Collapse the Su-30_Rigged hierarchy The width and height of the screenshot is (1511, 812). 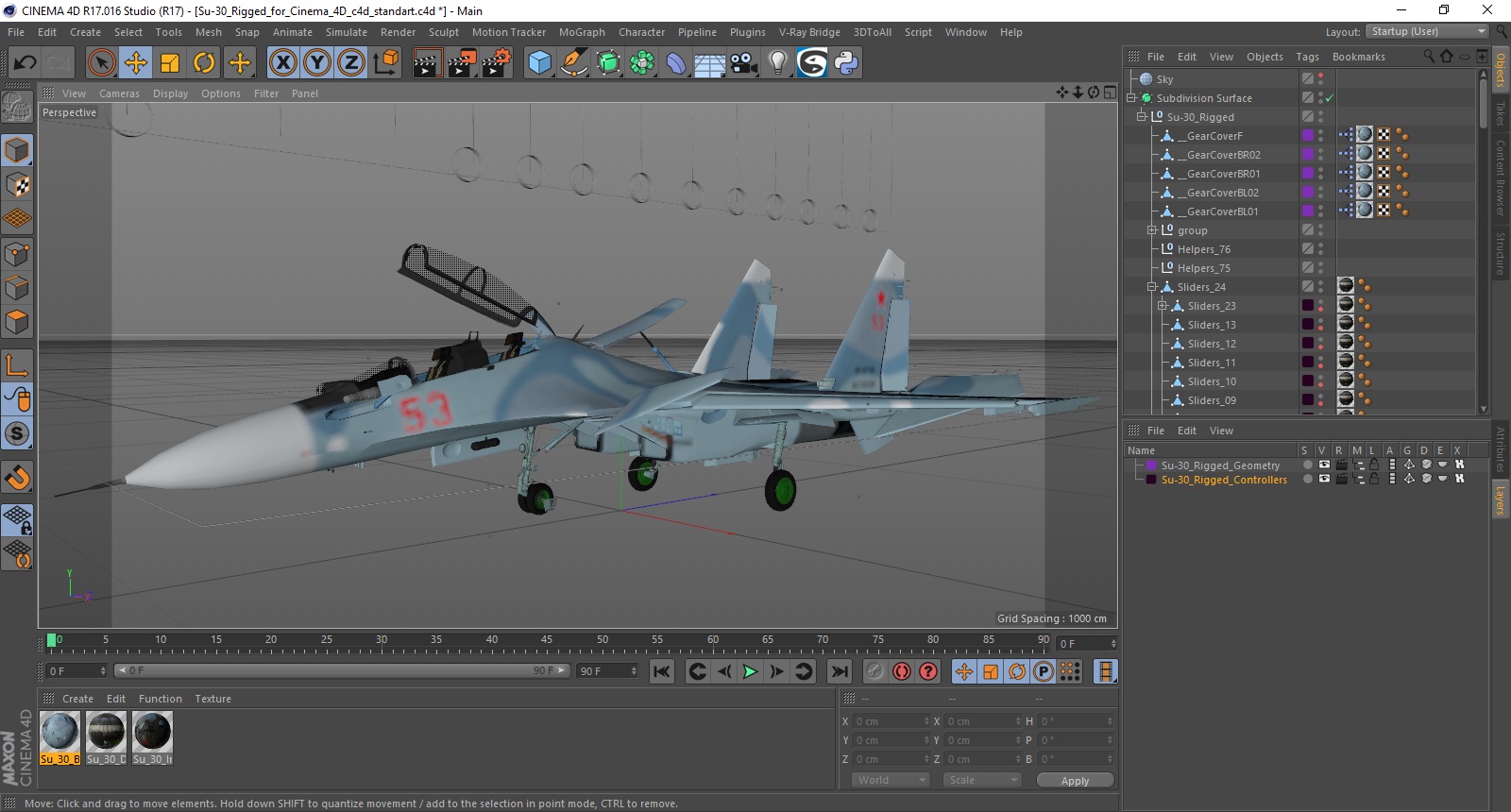click(x=1142, y=117)
